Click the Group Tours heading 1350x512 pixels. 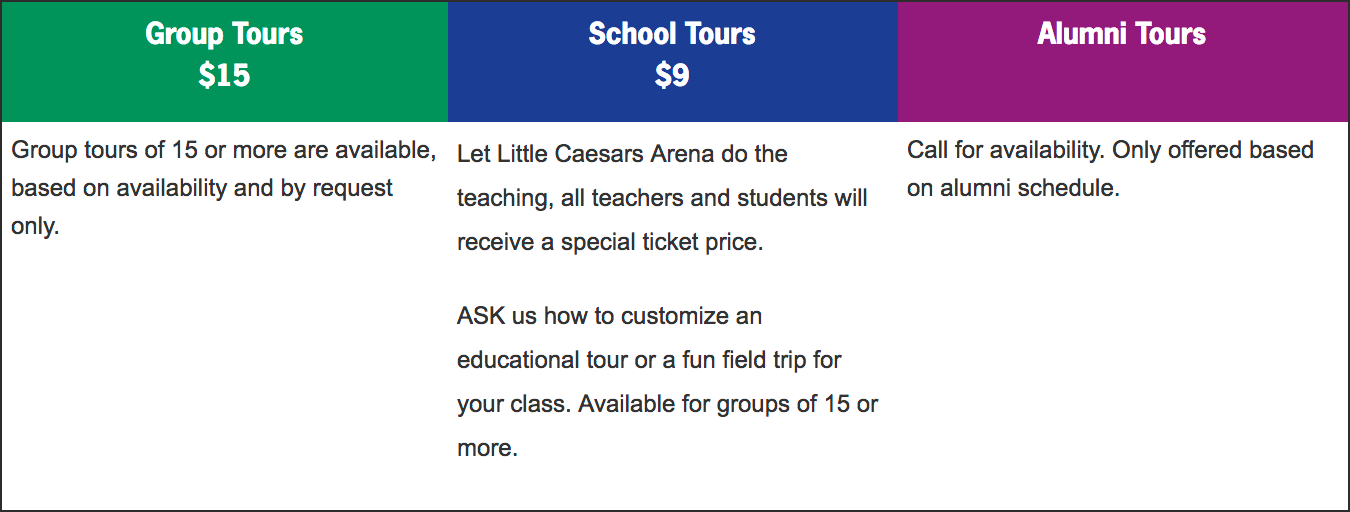tap(224, 34)
